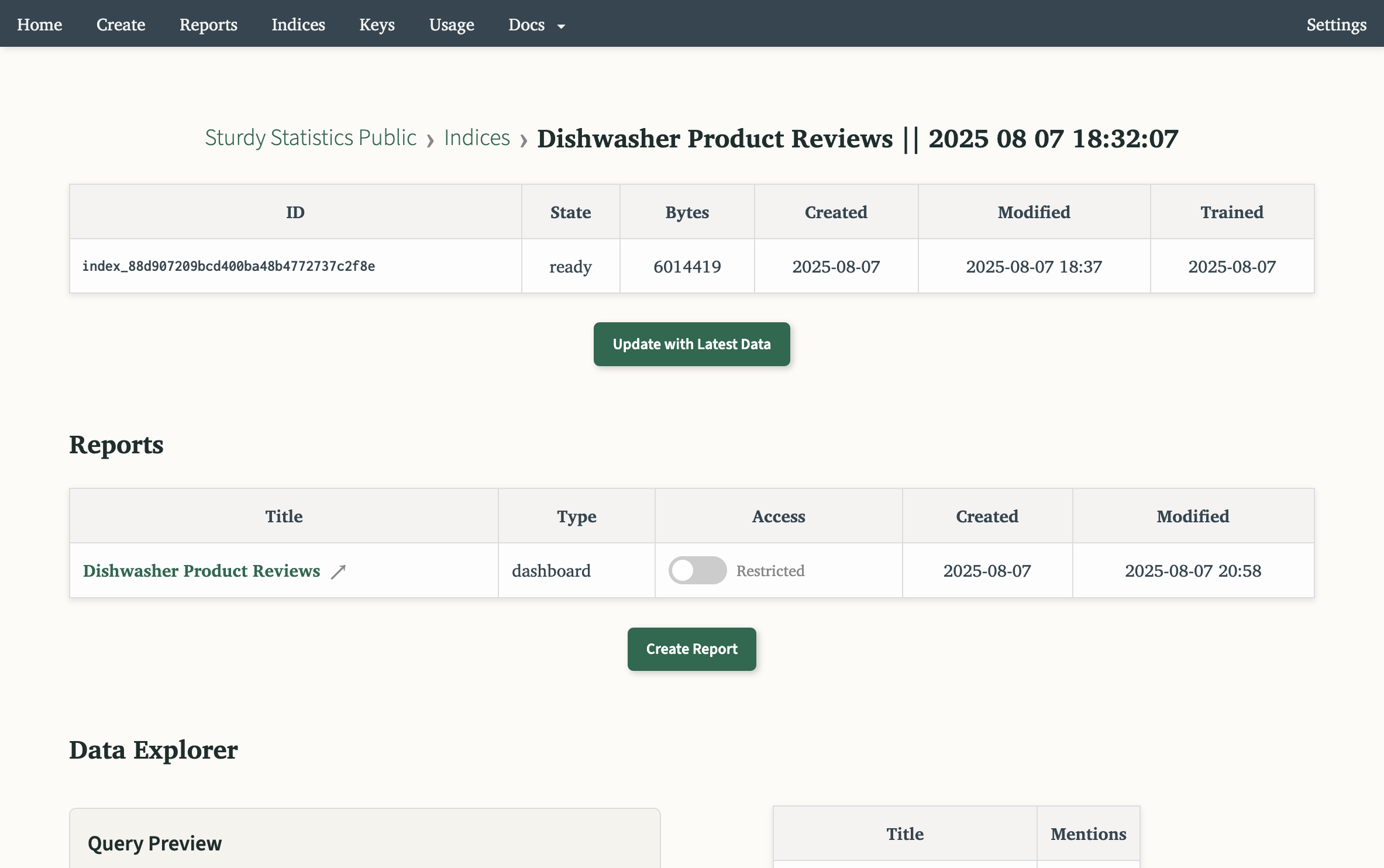
Task: Click the index ID text
Action: point(229,266)
